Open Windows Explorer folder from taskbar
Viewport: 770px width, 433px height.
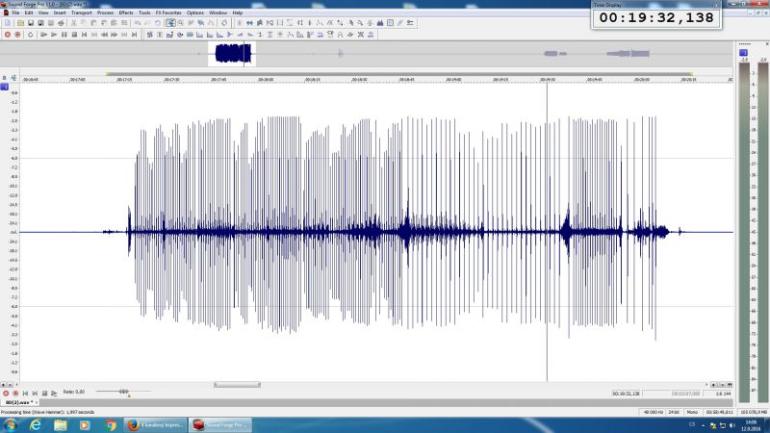(x=60, y=425)
